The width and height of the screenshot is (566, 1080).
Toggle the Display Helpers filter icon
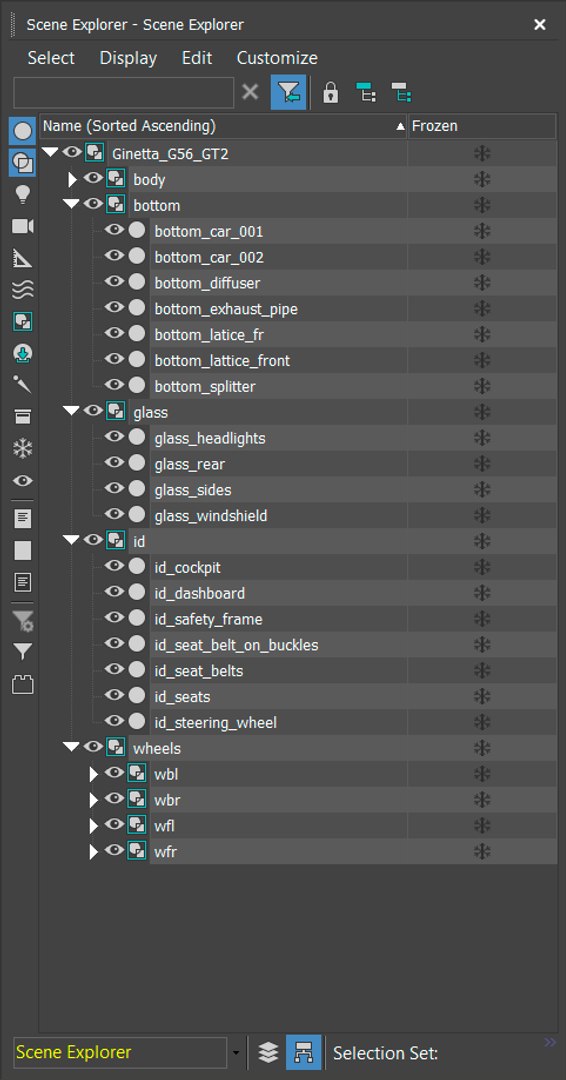tap(23, 259)
